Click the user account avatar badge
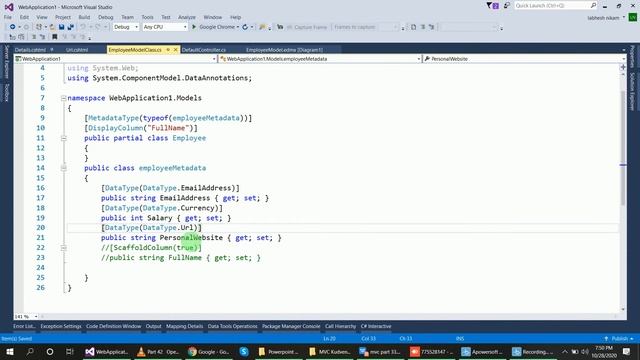 [633, 17]
